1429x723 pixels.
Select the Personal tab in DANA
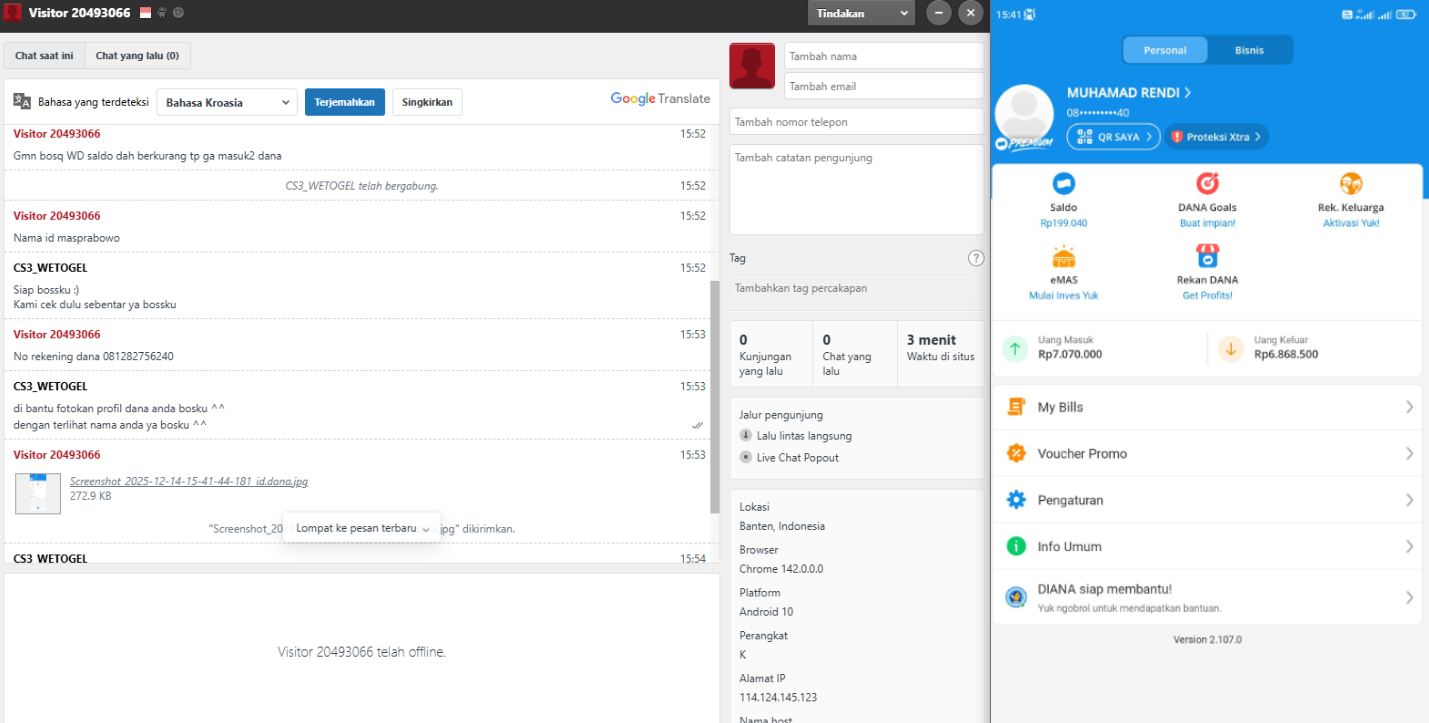(x=1165, y=50)
